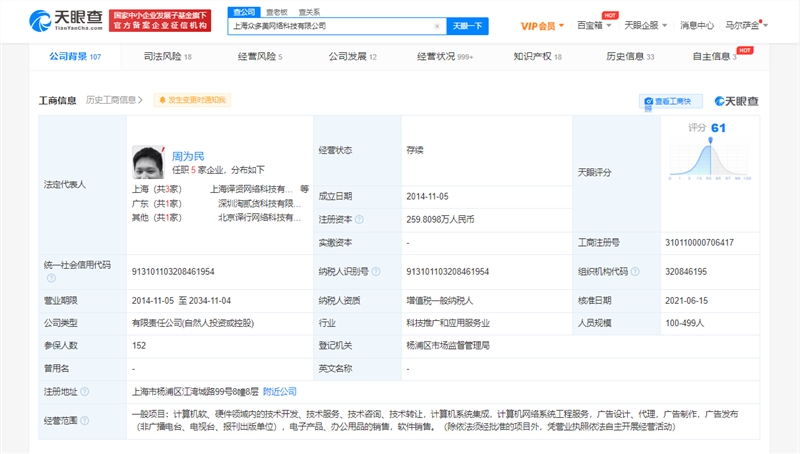Open the VIP会员 dropdown
The height and width of the screenshot is (454, 800).
click(x=542, y=26)
